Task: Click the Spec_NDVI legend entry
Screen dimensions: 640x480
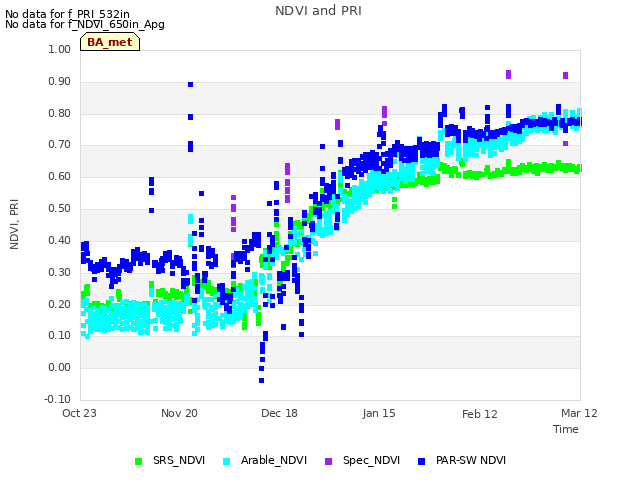Action: [362, 460]
